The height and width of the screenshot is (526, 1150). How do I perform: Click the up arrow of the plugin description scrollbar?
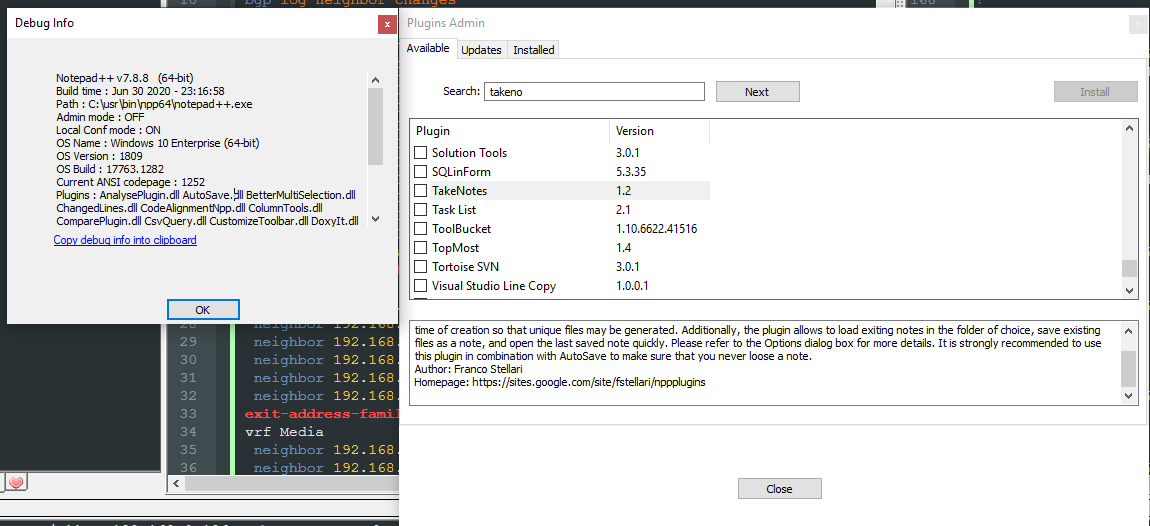coord(1129,329)
